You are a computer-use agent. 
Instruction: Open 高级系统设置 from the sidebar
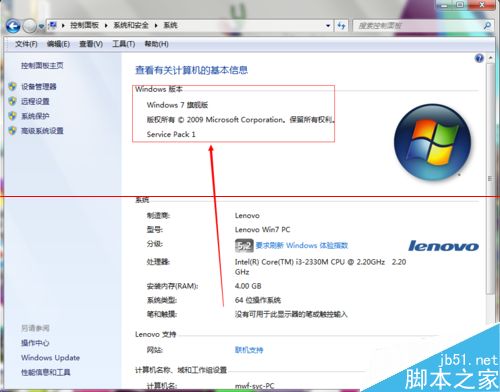(42, 131)
